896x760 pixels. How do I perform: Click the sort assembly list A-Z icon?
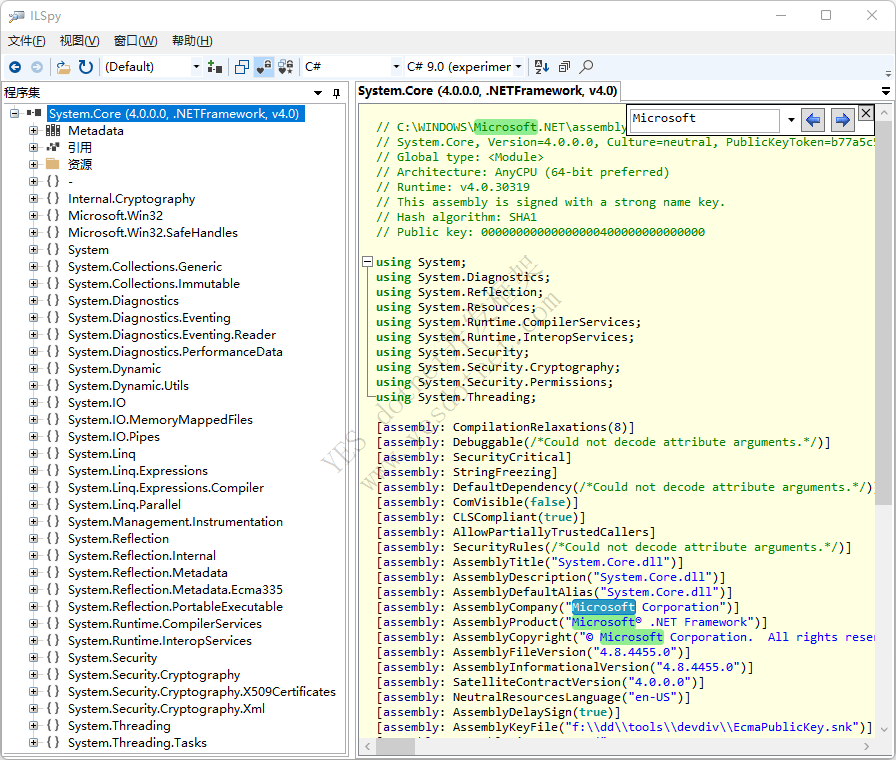coord(541,67)
